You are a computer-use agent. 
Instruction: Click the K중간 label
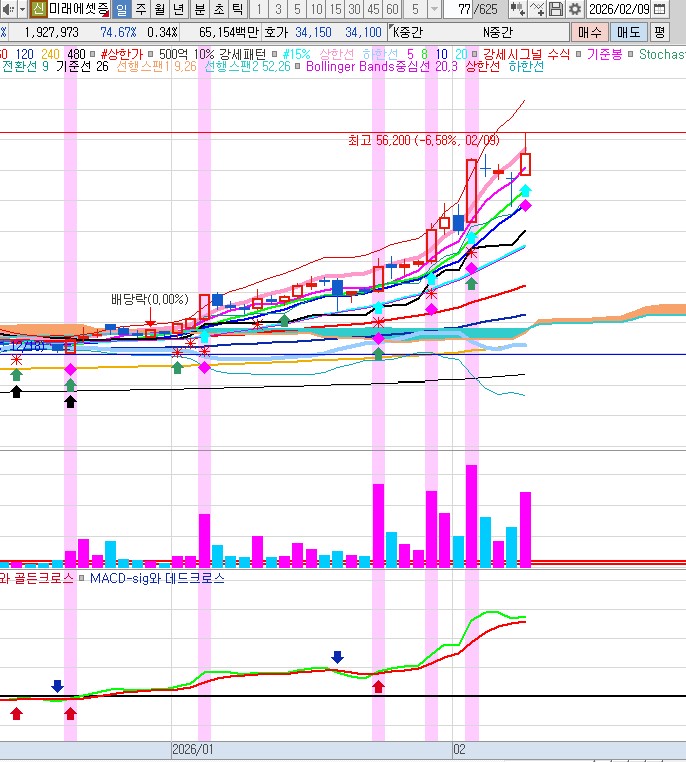[x=408, y=33]
